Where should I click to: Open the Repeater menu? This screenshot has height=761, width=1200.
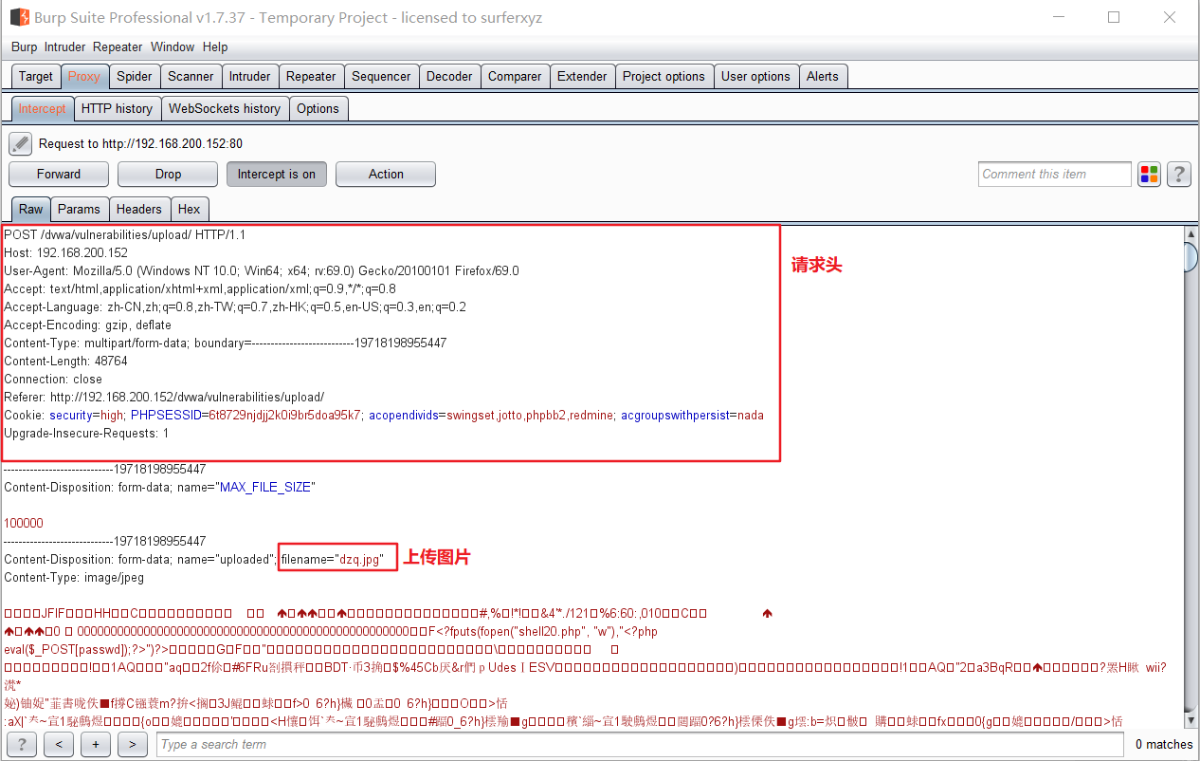pyautogui.click(x=118, y=47)
